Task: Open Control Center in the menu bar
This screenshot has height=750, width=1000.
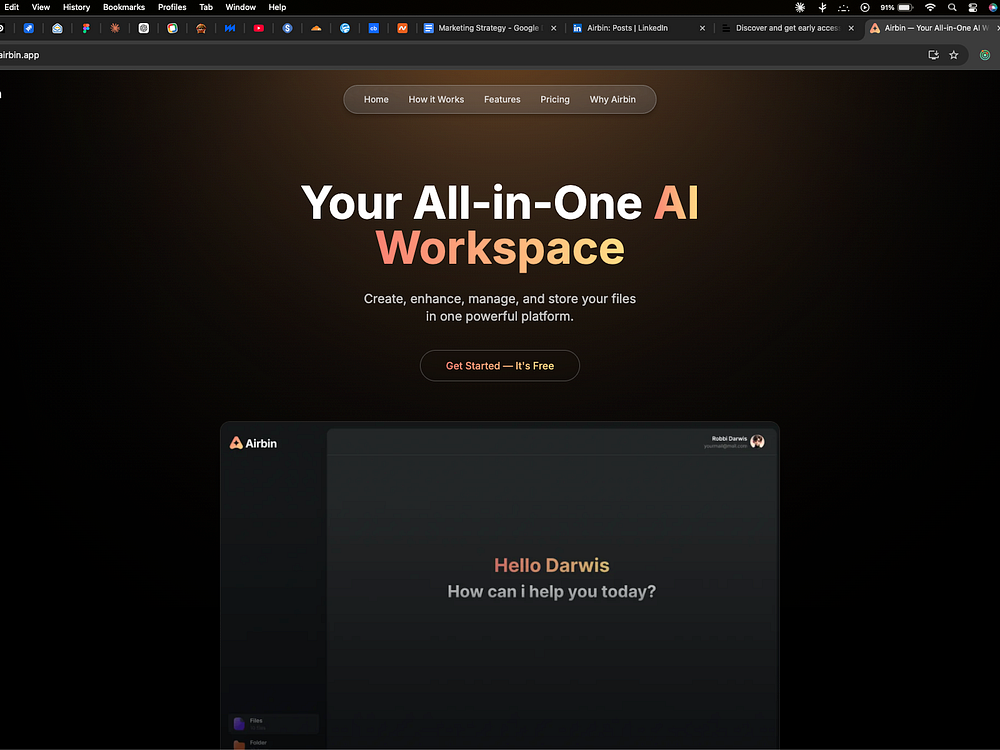Action: pyautogui.click(x=973, y=8)
